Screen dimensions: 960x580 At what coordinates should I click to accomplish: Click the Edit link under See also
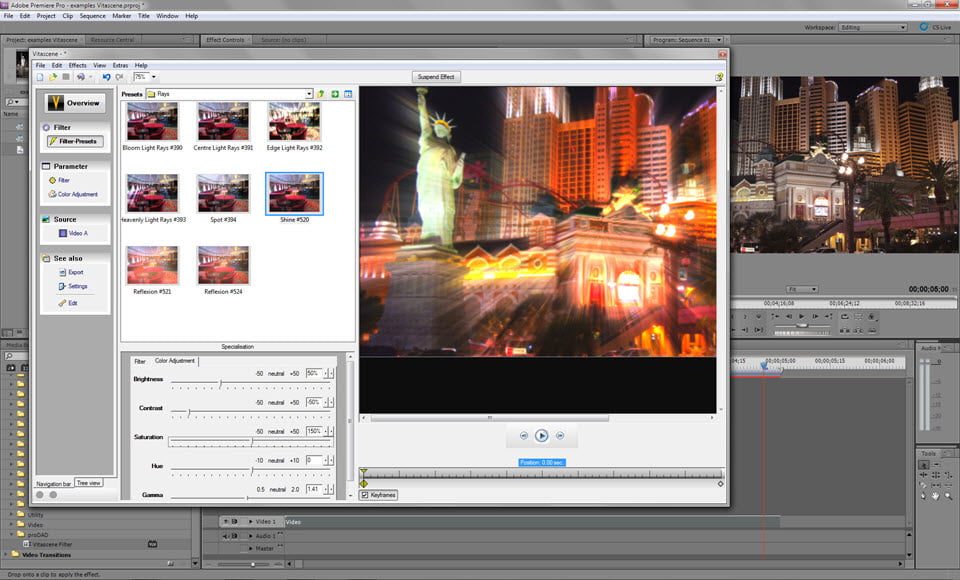click(x=72, y=303)
